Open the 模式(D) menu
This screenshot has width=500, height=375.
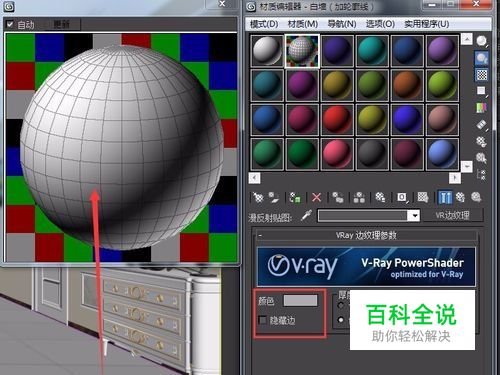264,24
